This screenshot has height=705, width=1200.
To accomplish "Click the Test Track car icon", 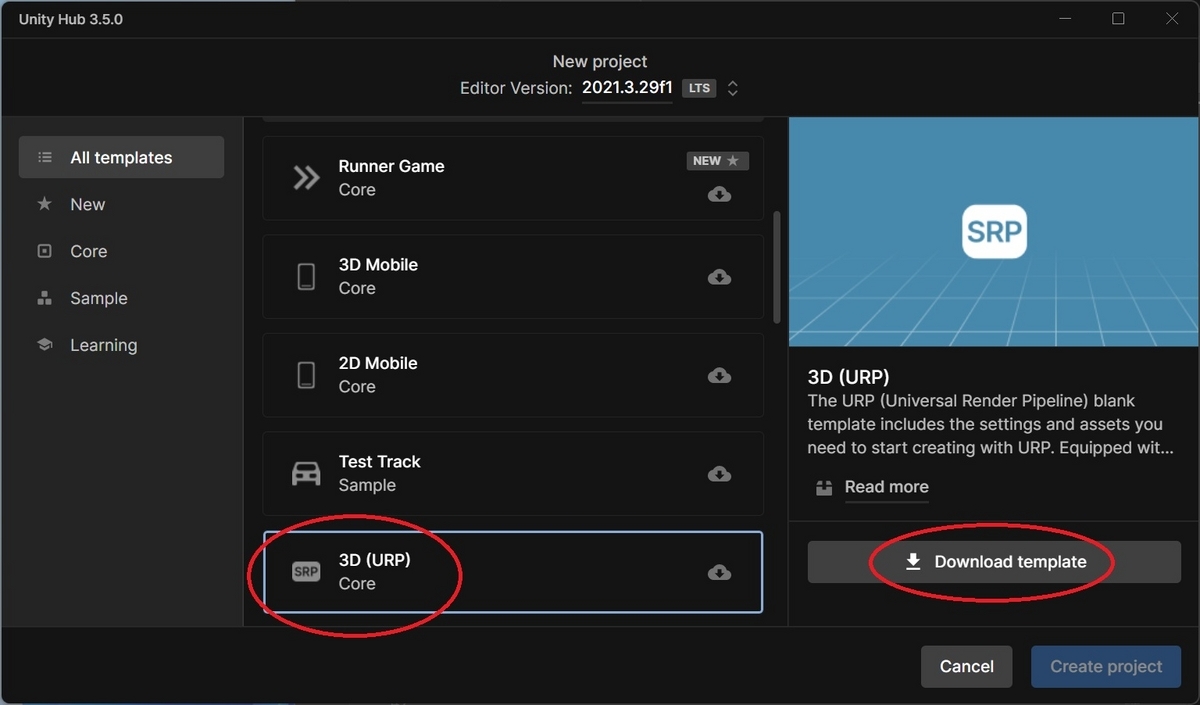I will (306, 474).
